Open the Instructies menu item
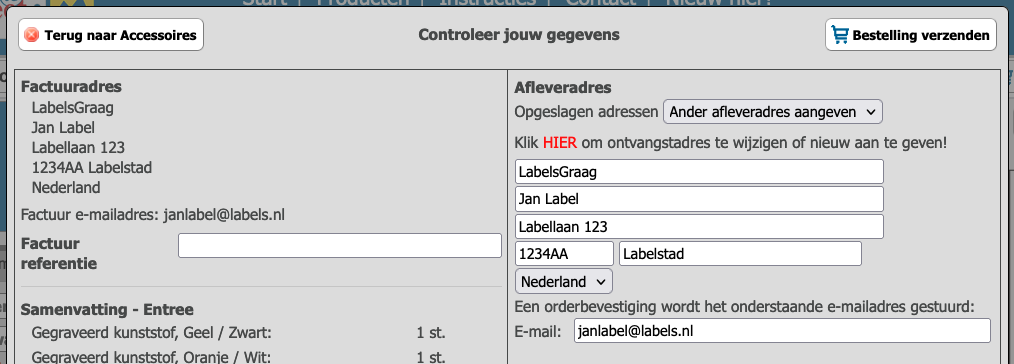Image resolution: width=1014 pixels, height=364 pixels. click(487, 2)
